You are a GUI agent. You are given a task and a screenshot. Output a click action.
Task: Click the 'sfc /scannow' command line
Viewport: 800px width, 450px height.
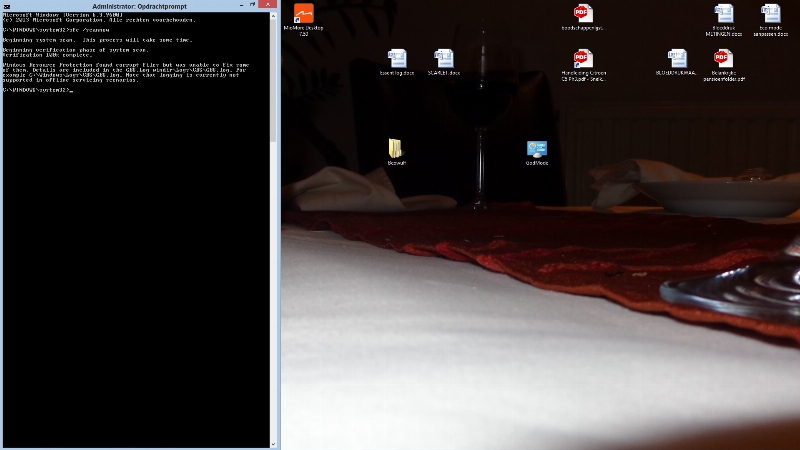point(56,30)
